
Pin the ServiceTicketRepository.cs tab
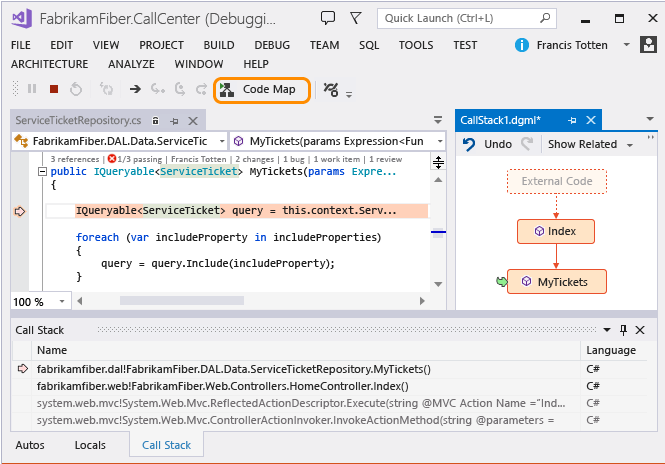tap(174, 121)
